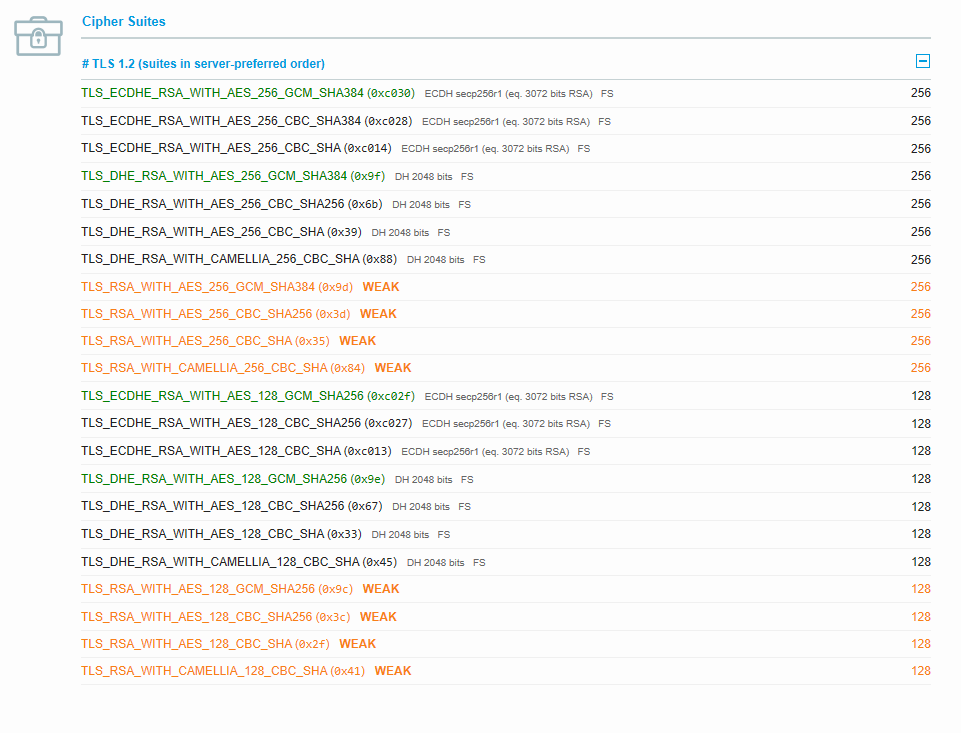Click DH 2048 bits text on 0x45 row
Viewport: 961px width, 733px height.
pyautogui.click(x=436, y=563)
